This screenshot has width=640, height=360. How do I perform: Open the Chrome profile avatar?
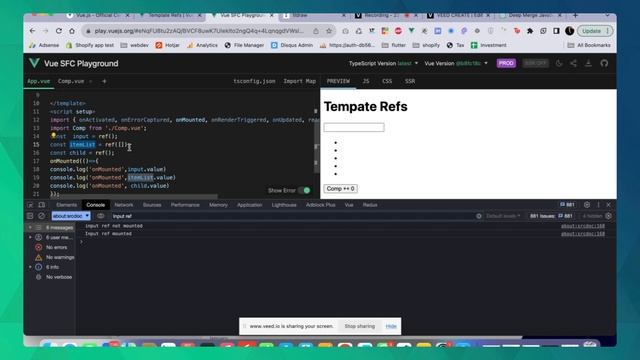click(x=569, y=31)
